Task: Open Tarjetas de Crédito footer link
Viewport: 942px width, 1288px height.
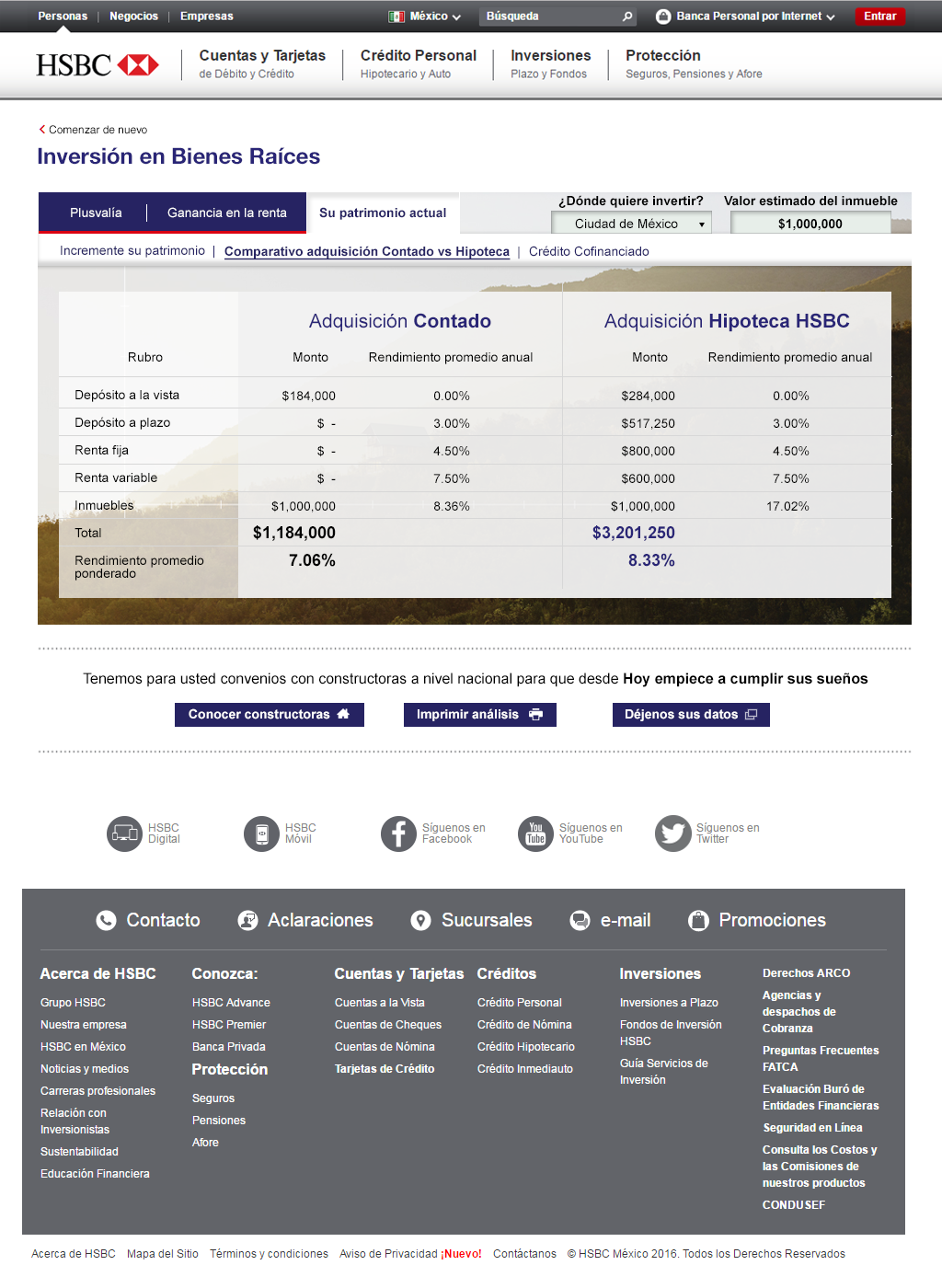Action: [385, 1069]
